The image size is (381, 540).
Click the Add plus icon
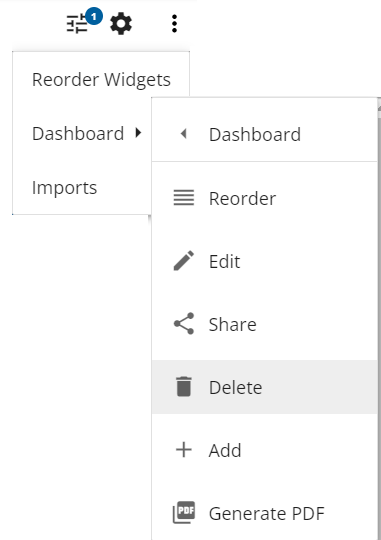click(184, 450)
